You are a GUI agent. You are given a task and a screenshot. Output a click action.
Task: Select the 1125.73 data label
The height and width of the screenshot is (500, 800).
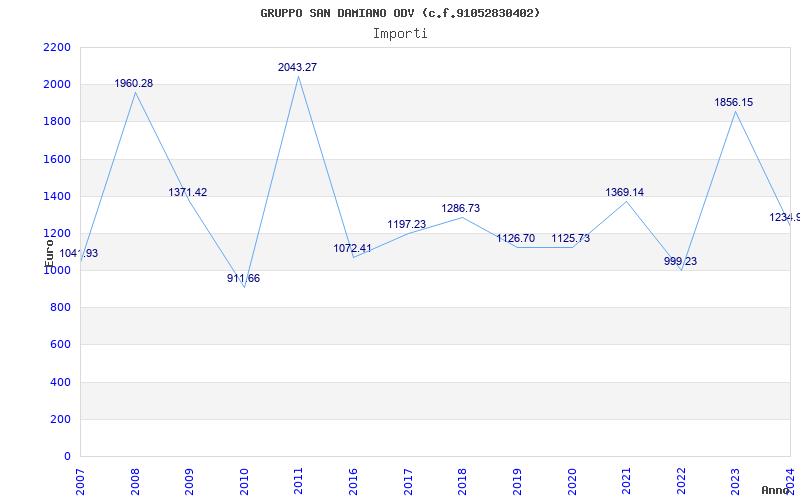(x=570, y=238)
